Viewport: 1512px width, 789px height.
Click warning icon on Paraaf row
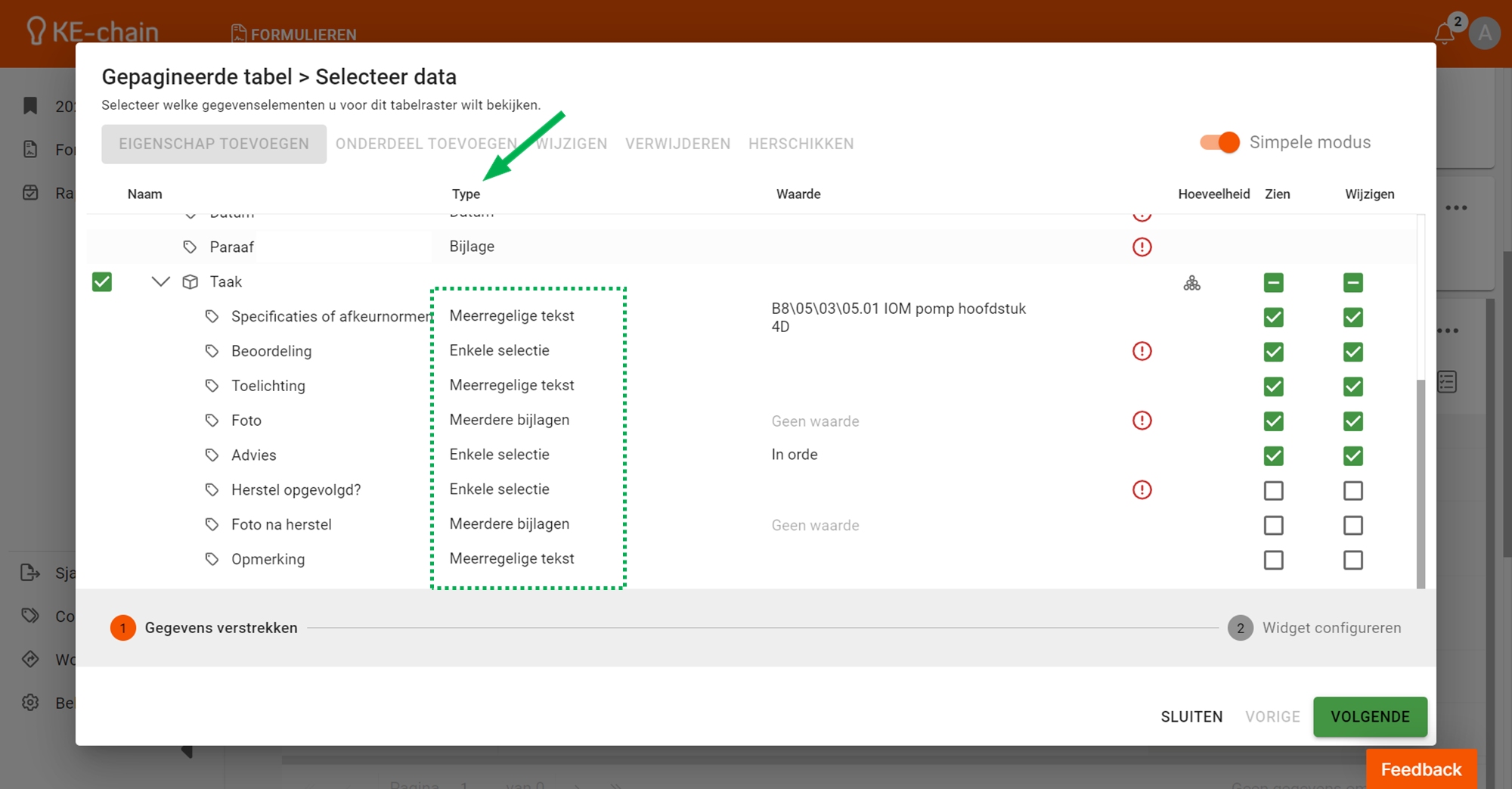pyautogui.click(x=1142, y=247)
